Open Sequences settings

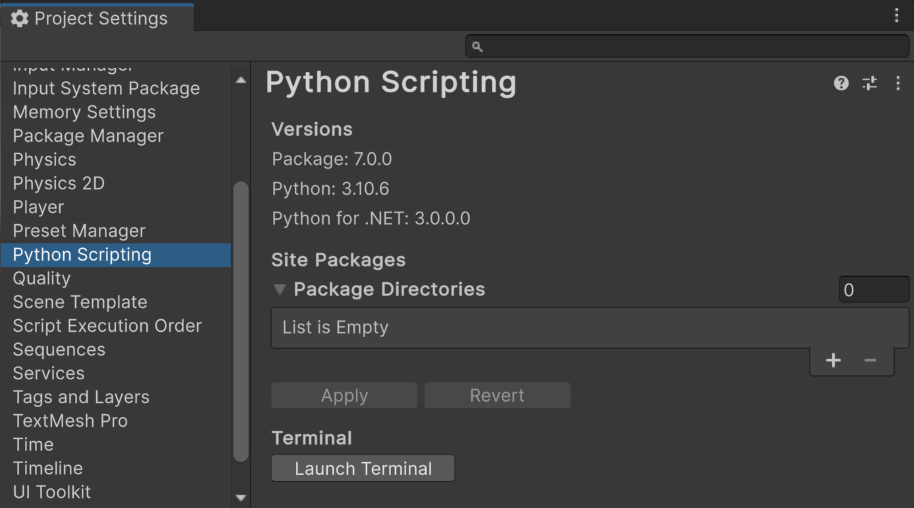tap(115, 349)
